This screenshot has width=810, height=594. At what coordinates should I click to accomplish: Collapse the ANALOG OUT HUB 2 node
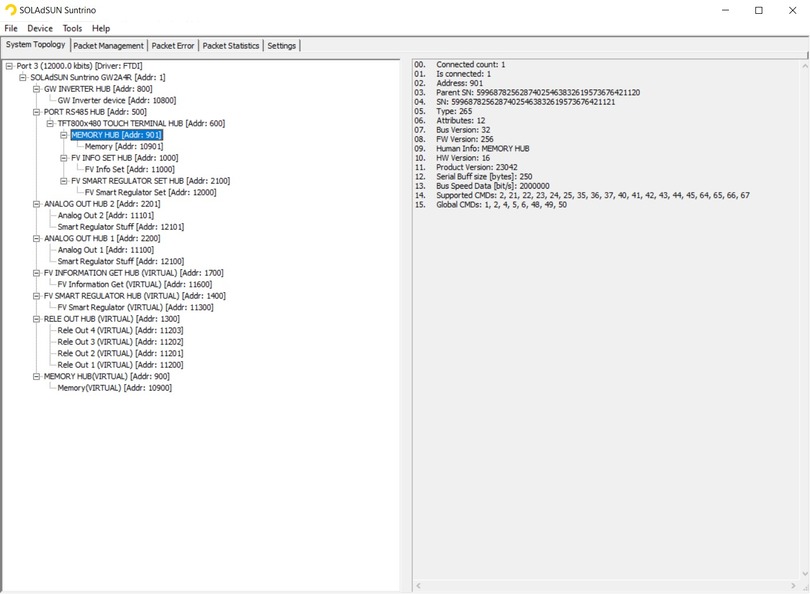[x=36, y=204]
